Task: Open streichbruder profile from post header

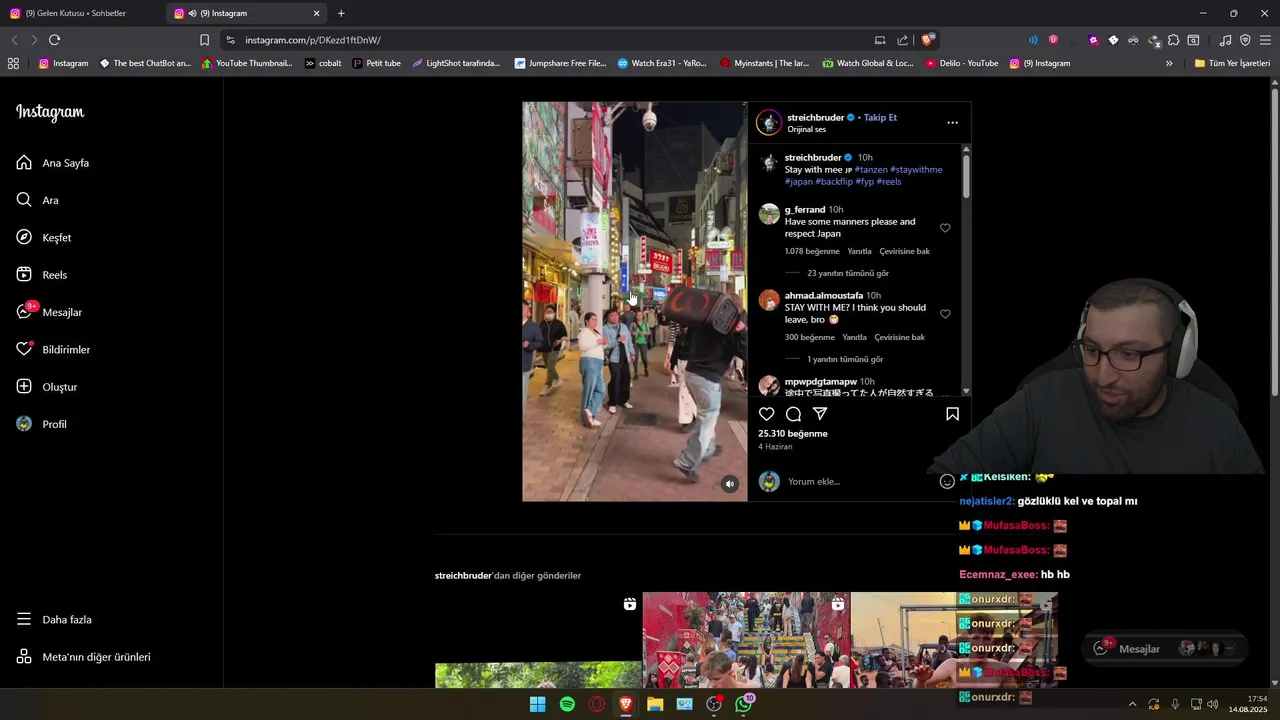Action: point(815,117)
